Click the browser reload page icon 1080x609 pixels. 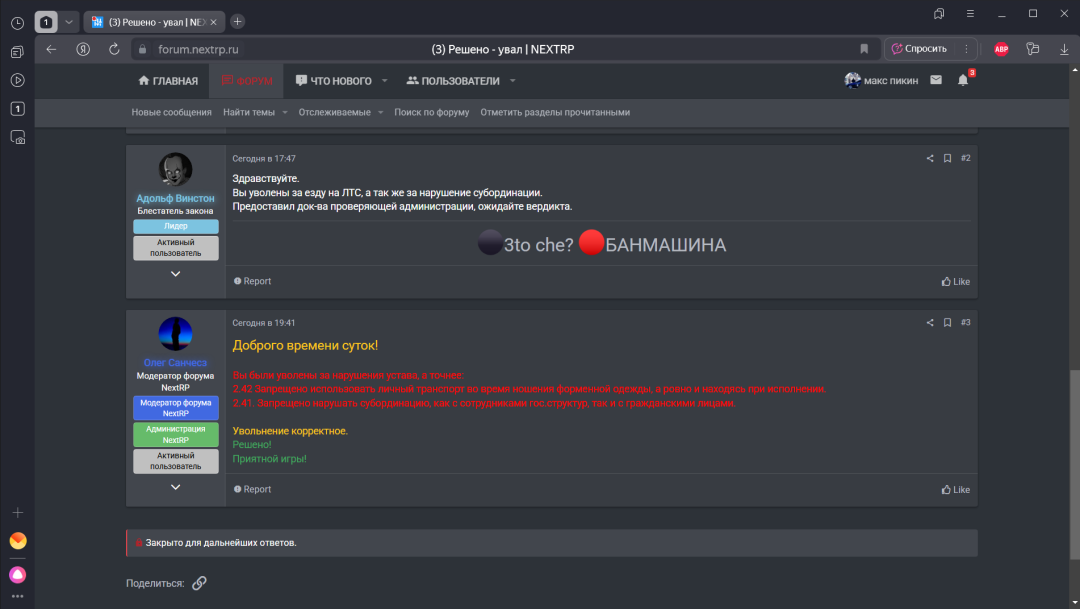click(114, 48)
